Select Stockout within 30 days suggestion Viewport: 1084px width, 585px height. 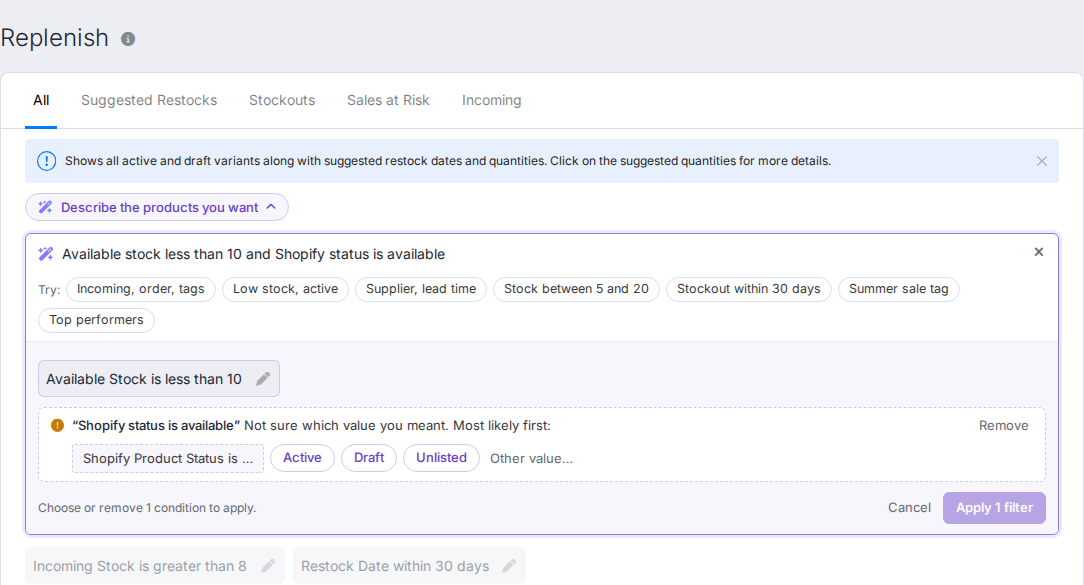(749, 289)
